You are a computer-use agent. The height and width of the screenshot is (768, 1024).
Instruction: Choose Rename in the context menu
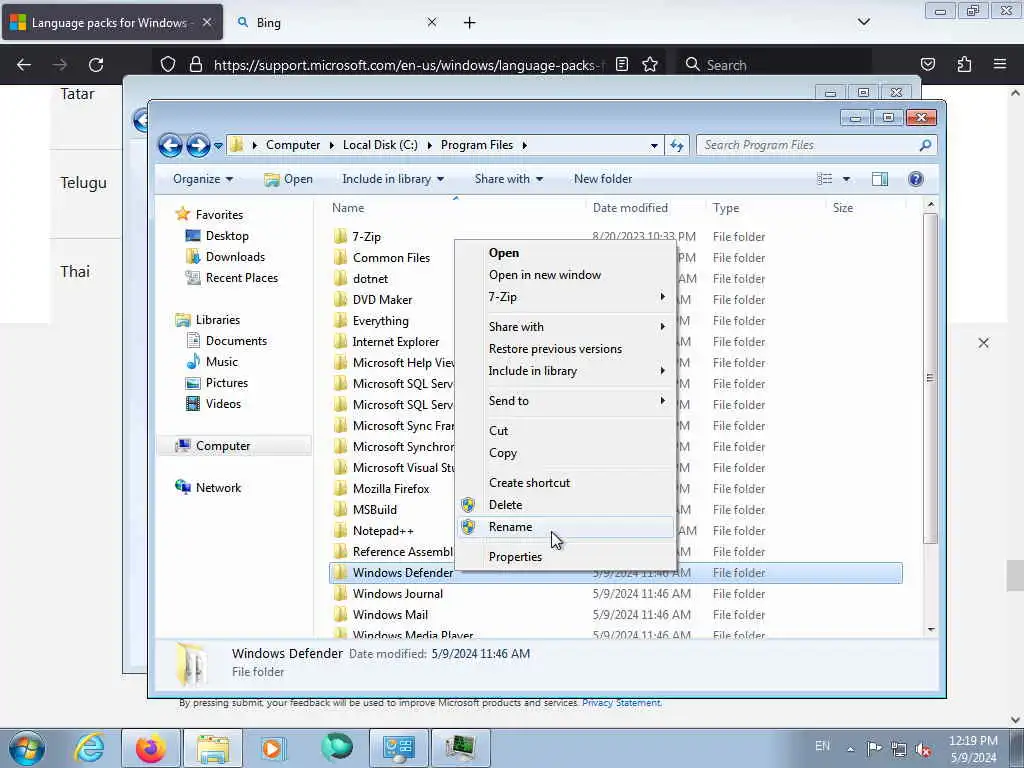566,527
